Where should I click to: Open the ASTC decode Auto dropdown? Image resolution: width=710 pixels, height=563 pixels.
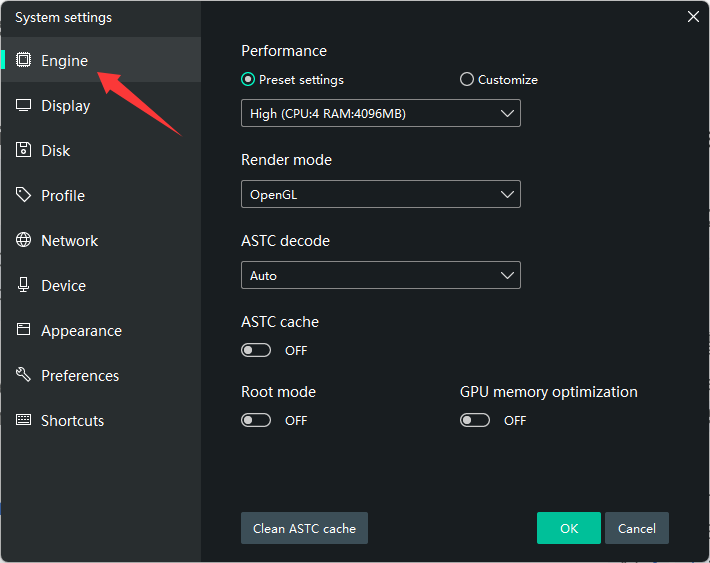click(x=380, y=275)
